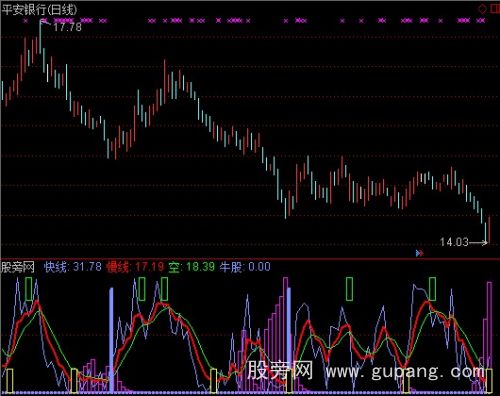500x396 pixels.
Task: Select the 空: 18.39 indicator value
Action: pyautogui.click(x=191, y=267)
